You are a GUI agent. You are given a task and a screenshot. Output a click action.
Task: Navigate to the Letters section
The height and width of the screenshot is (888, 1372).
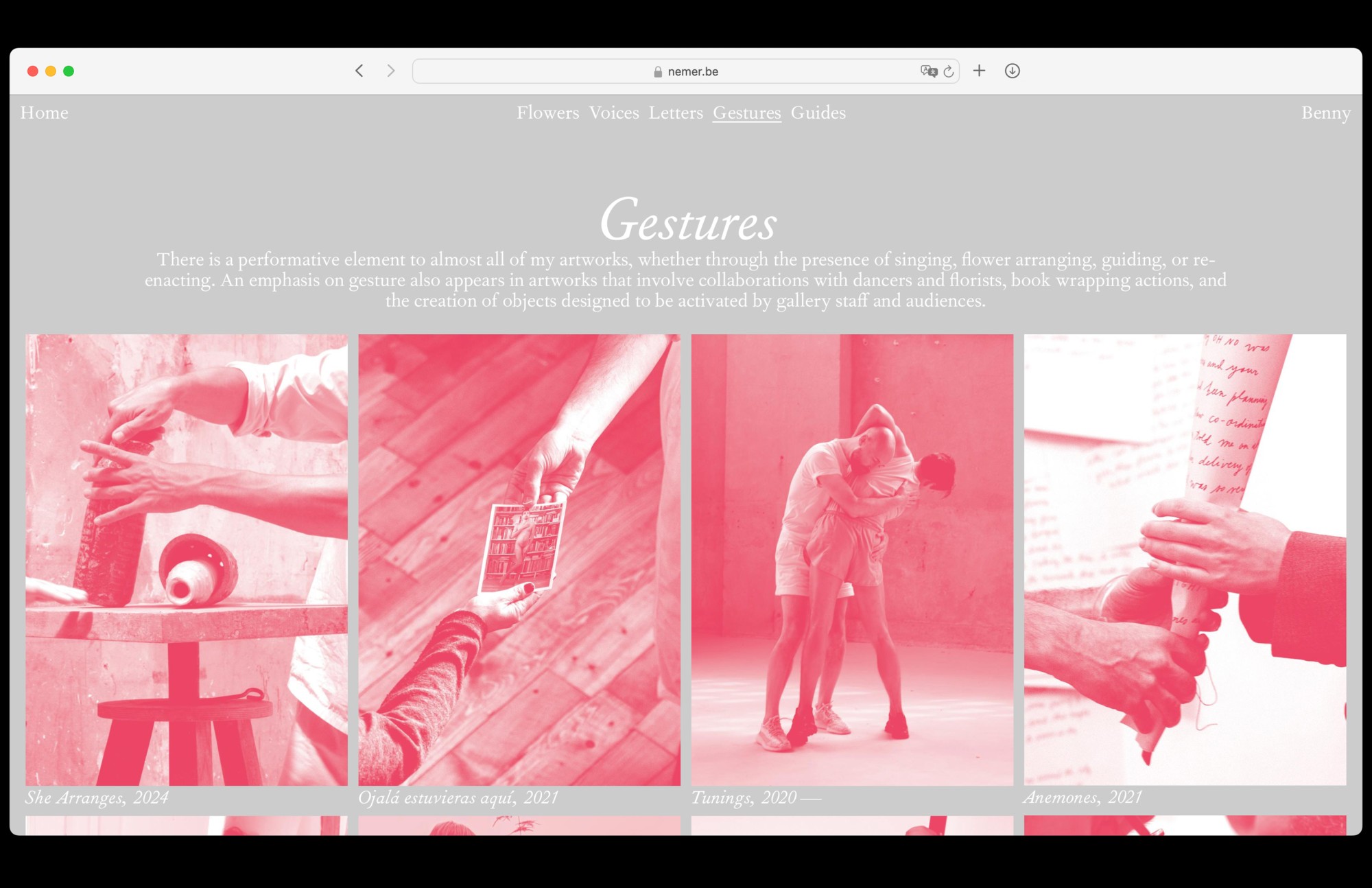click(x=676, y=113)
